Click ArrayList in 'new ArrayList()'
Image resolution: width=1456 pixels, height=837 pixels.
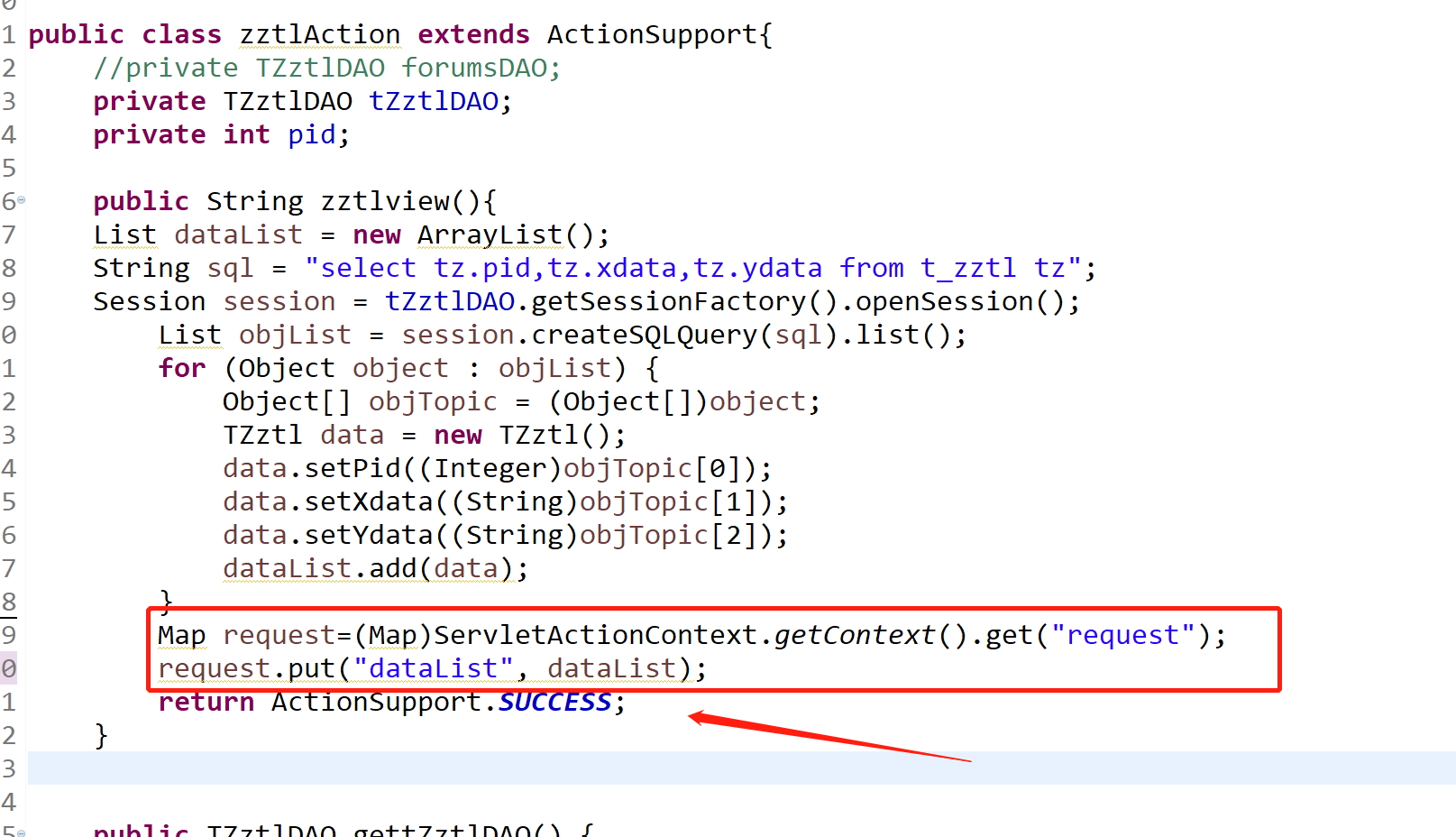[490, 235]
